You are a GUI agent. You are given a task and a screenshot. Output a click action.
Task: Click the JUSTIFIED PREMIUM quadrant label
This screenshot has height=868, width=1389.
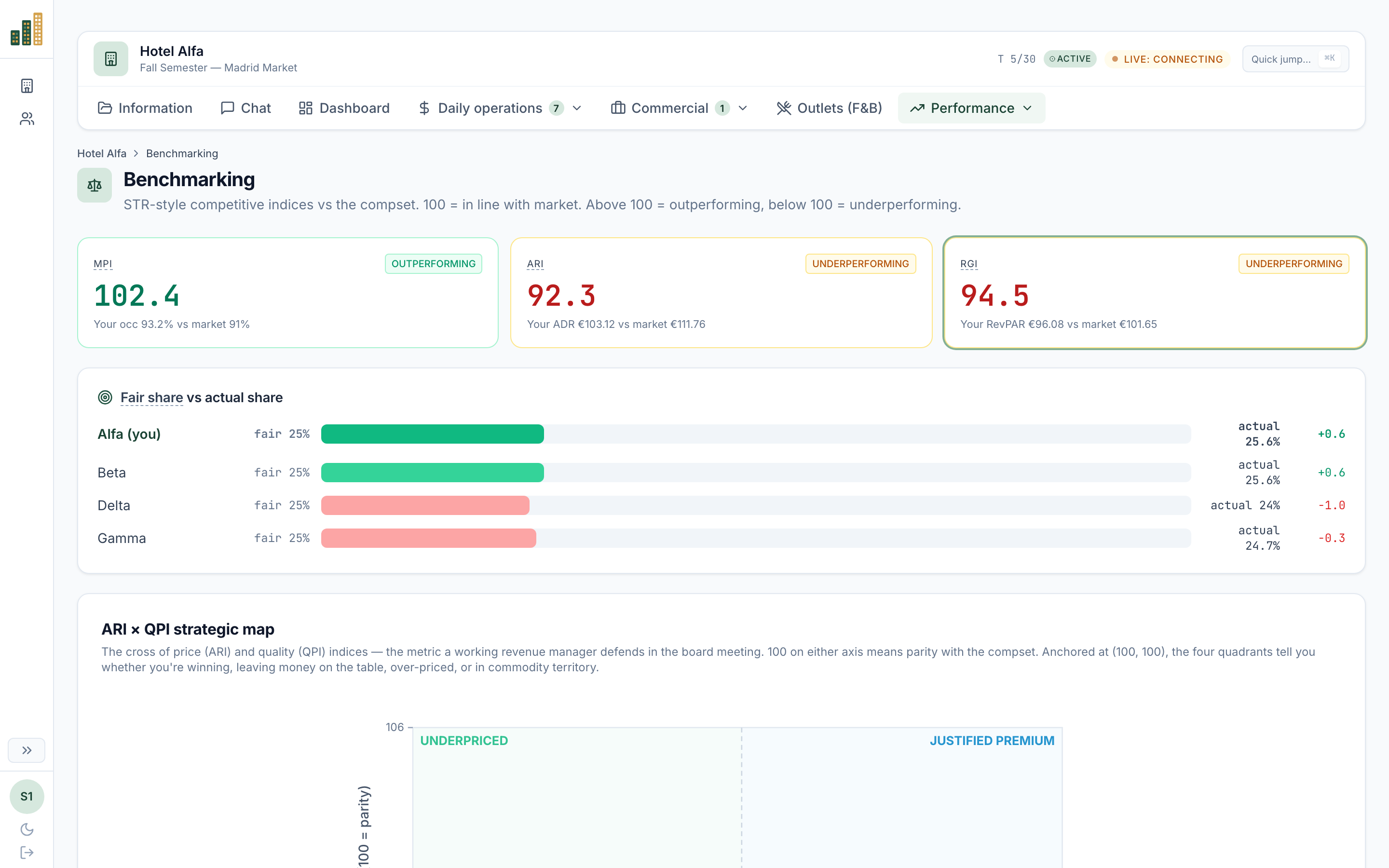click(992, 741)
